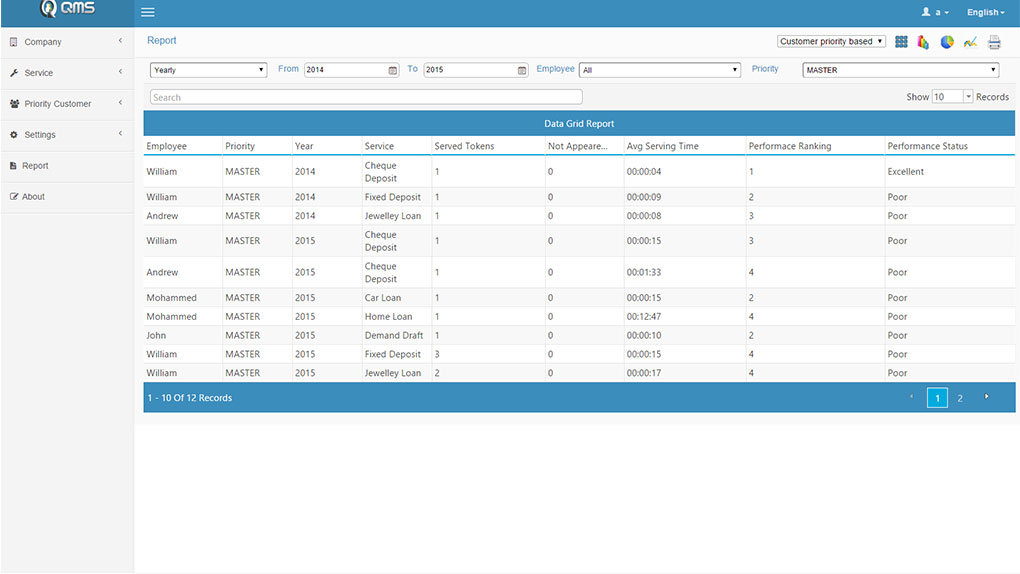Click the Priority Customer people icon
This screenshot has height=574, width=1020.
[14, 103]
